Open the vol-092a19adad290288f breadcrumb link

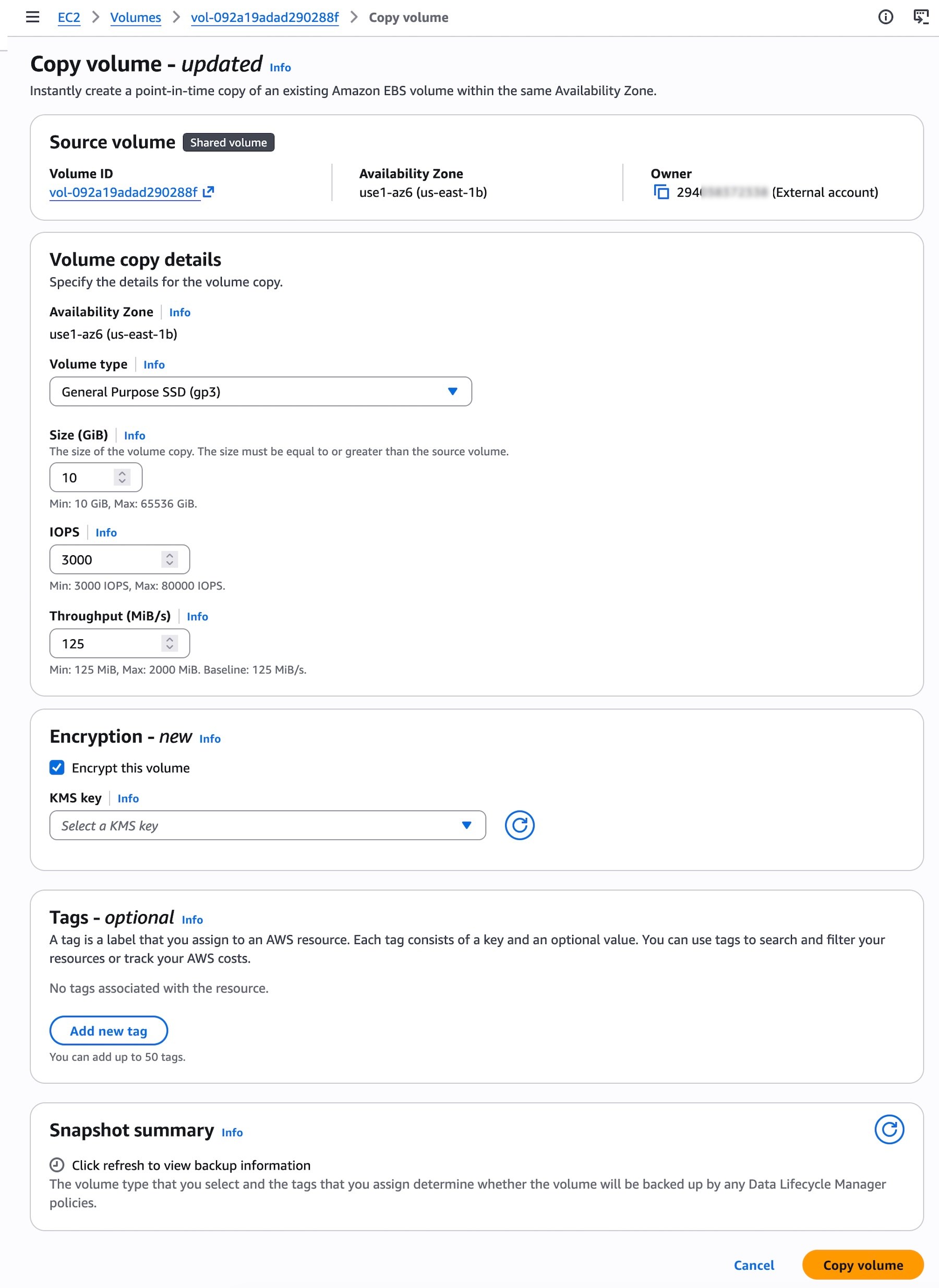coord(264,18)
